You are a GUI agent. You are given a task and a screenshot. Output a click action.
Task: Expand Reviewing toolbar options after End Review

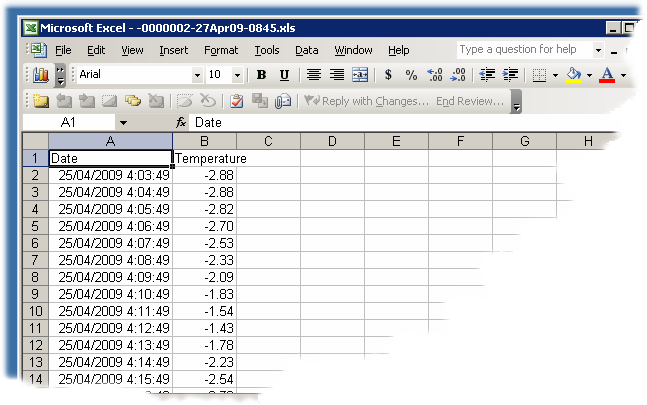click(x=516, y=101)
